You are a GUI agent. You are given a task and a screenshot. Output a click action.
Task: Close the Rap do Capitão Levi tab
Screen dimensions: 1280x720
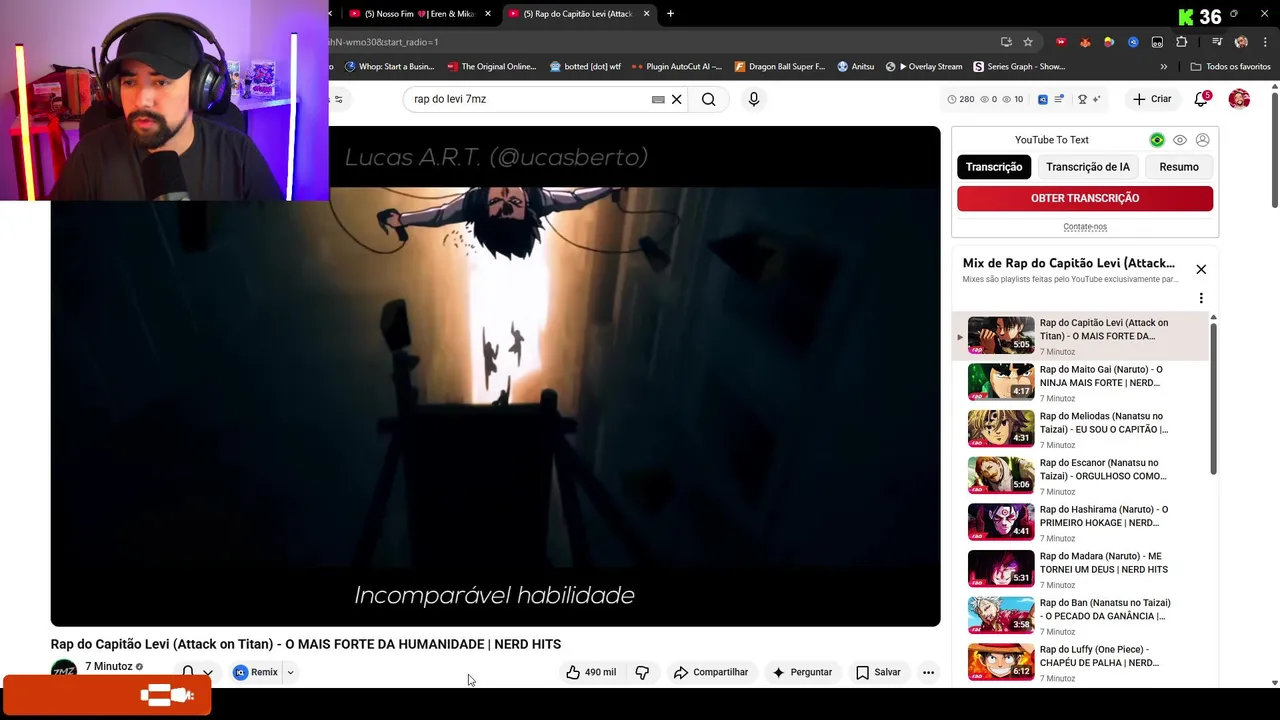[646, 14]
